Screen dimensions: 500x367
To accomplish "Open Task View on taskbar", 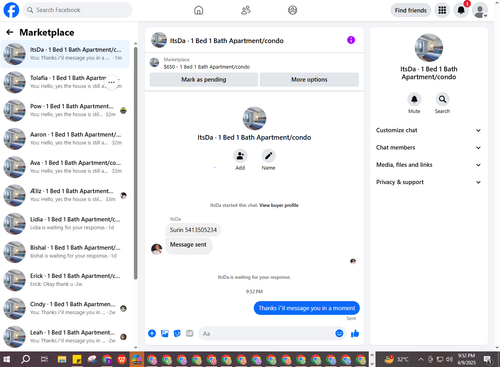I will [44, 359].
